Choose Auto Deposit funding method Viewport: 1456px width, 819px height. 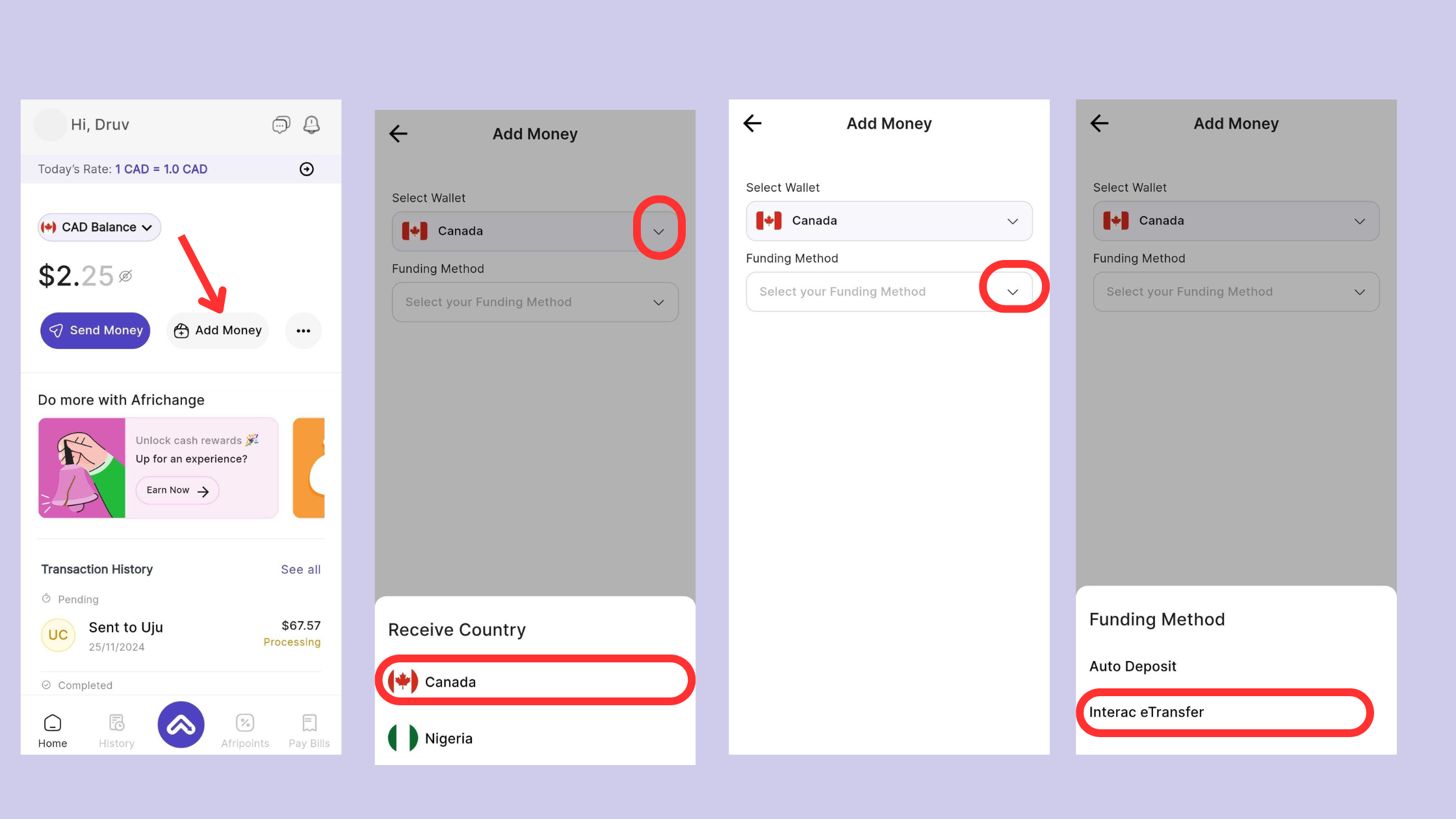tap(1133, 666)
